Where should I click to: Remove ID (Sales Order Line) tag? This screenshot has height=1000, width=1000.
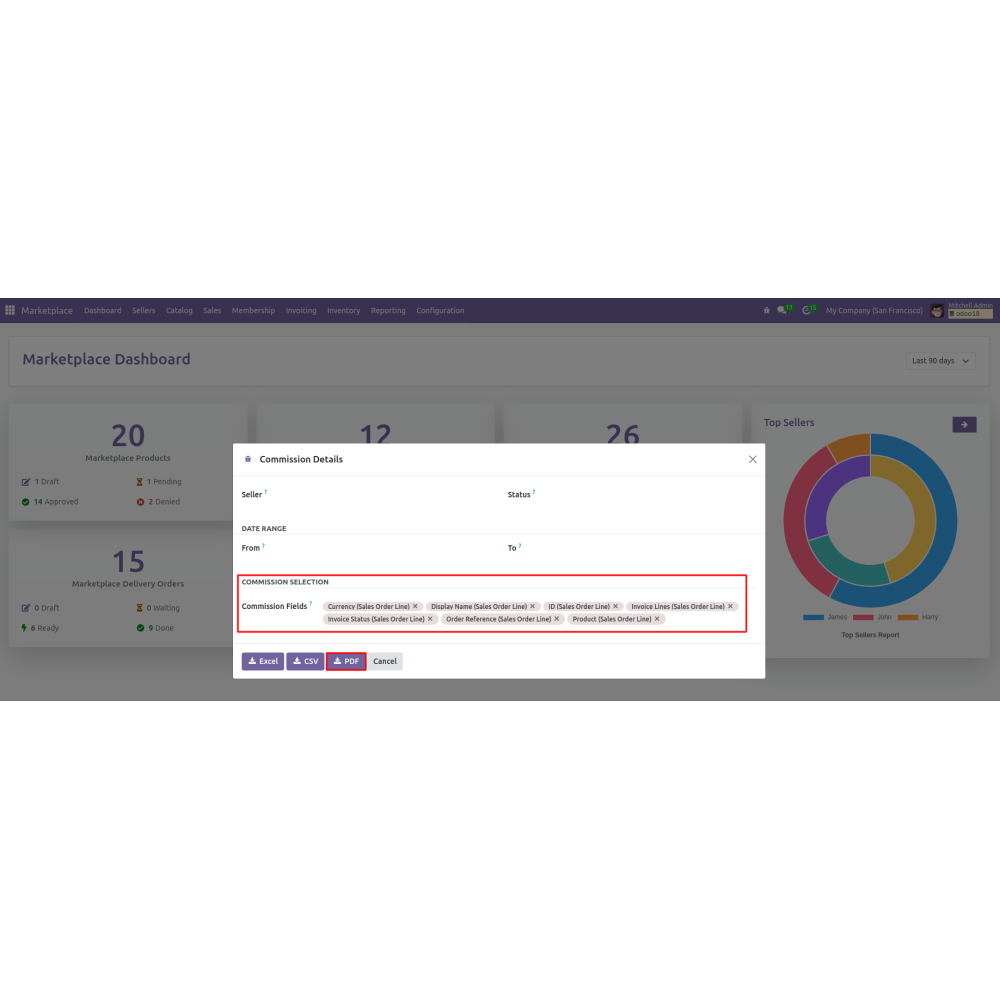[615, 606]
